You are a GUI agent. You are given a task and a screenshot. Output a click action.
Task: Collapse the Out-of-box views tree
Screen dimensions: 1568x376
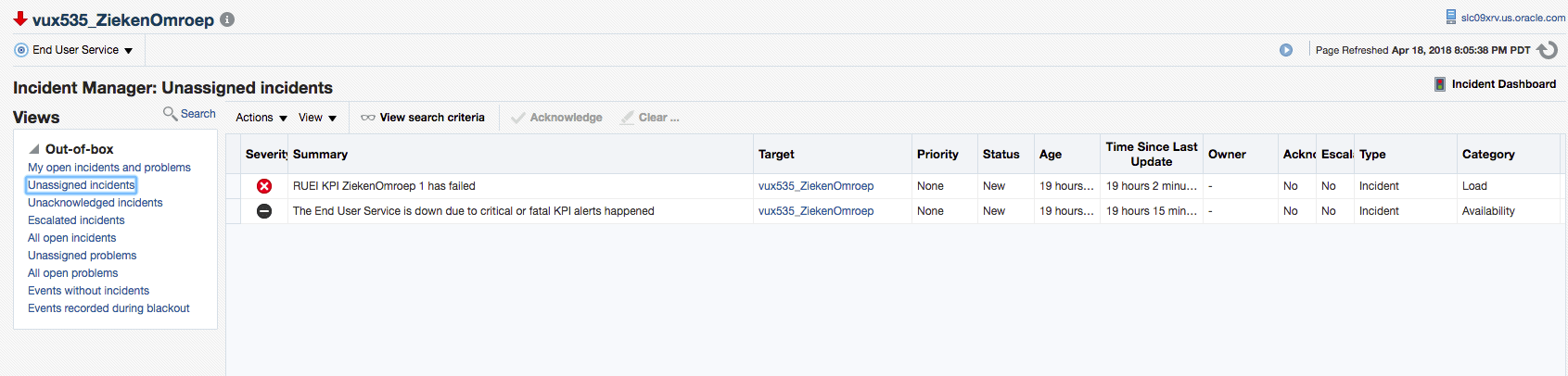[x=34, y=149]
